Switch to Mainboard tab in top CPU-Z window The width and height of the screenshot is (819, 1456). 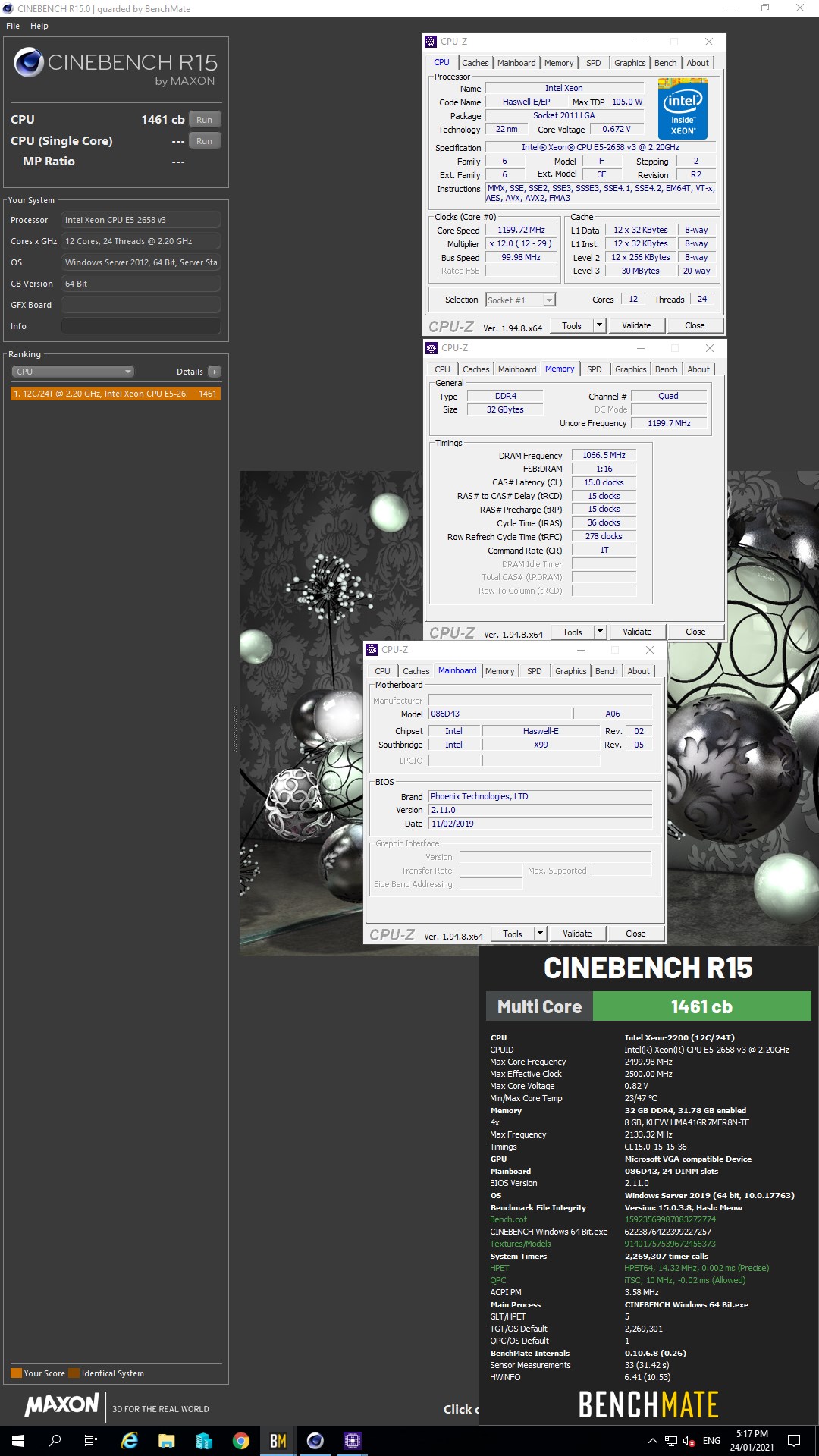coord(516,63)
